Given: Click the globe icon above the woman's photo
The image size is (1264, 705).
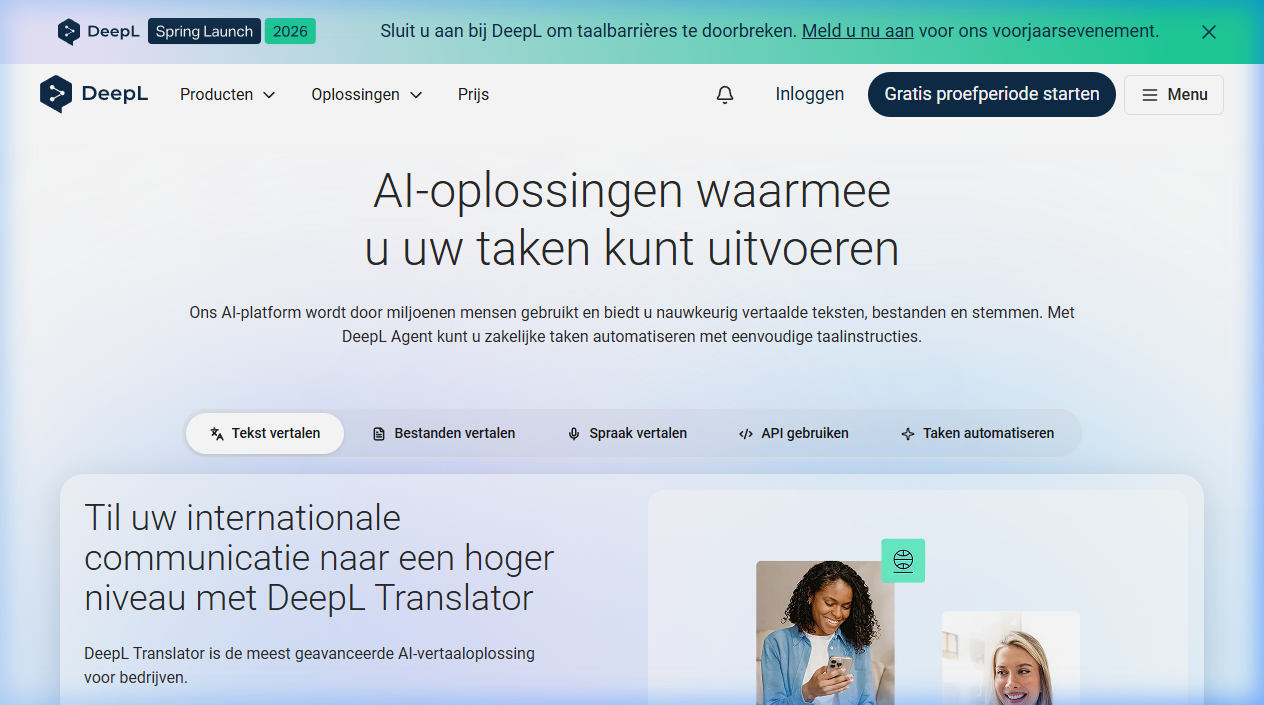Looking at the screenshot, I should [903, 561].
